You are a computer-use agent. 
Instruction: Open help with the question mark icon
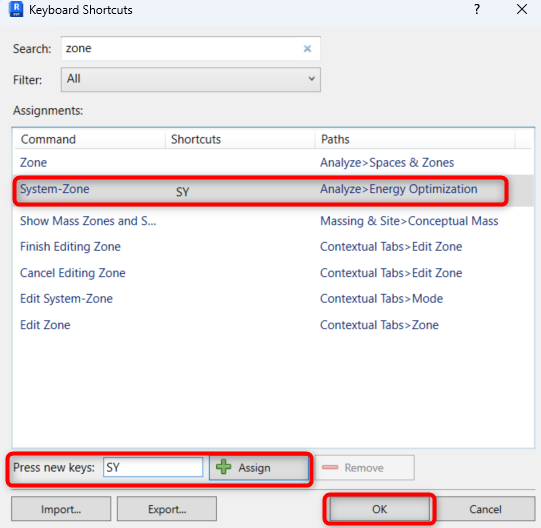[x=477, y=9]
